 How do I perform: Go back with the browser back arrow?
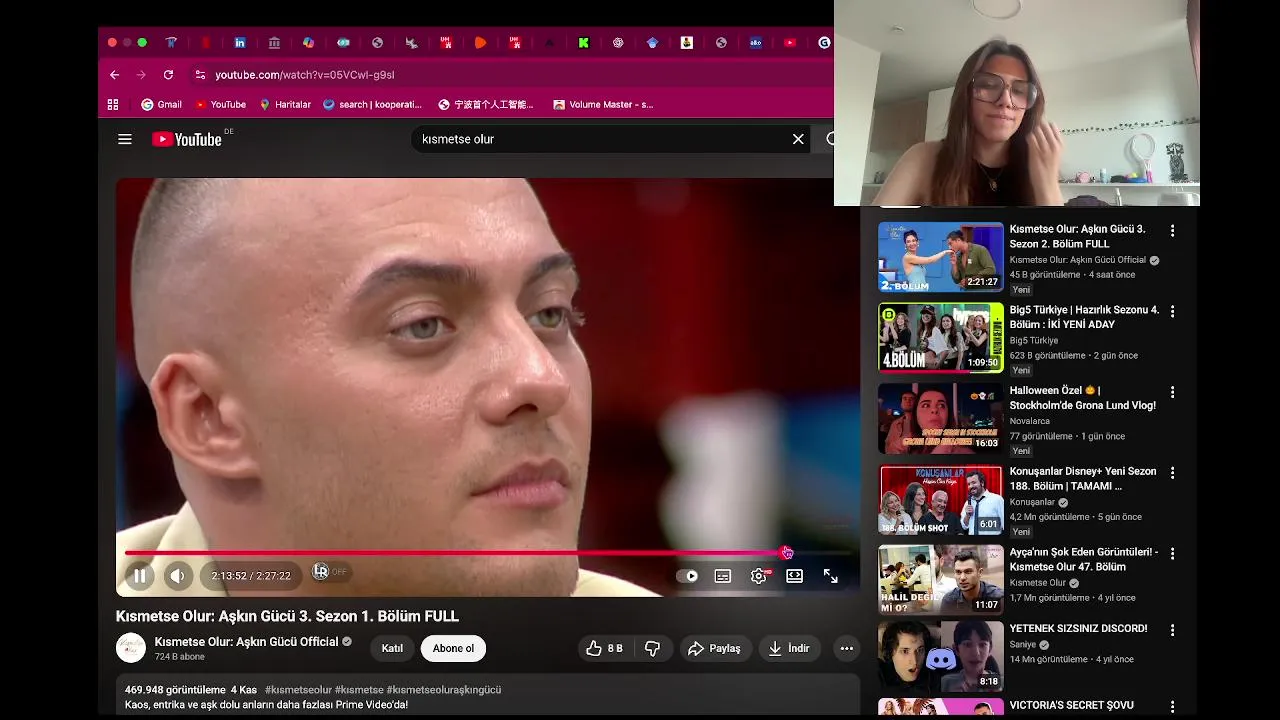115,75
